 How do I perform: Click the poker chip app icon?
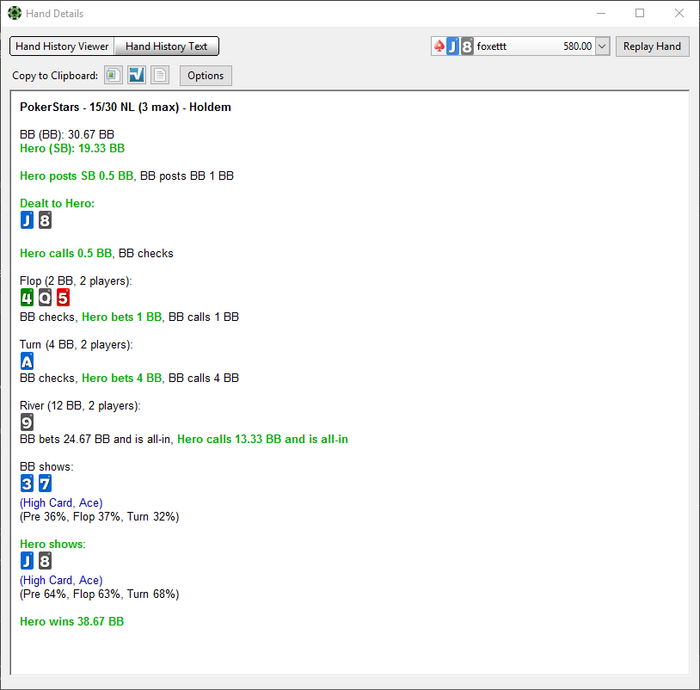(x=14, y=13)
